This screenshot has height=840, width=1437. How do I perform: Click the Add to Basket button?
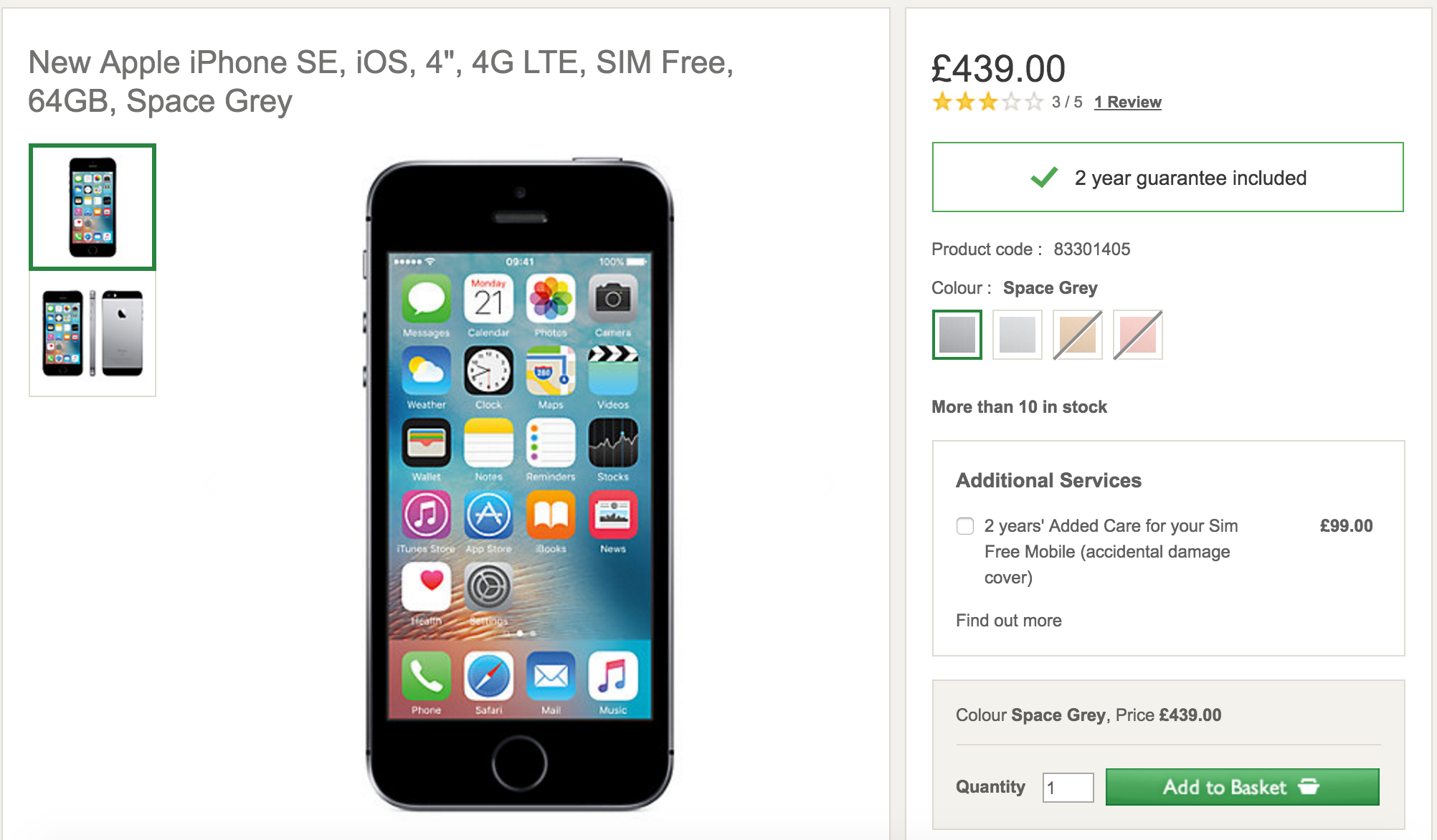(1242, 787)
